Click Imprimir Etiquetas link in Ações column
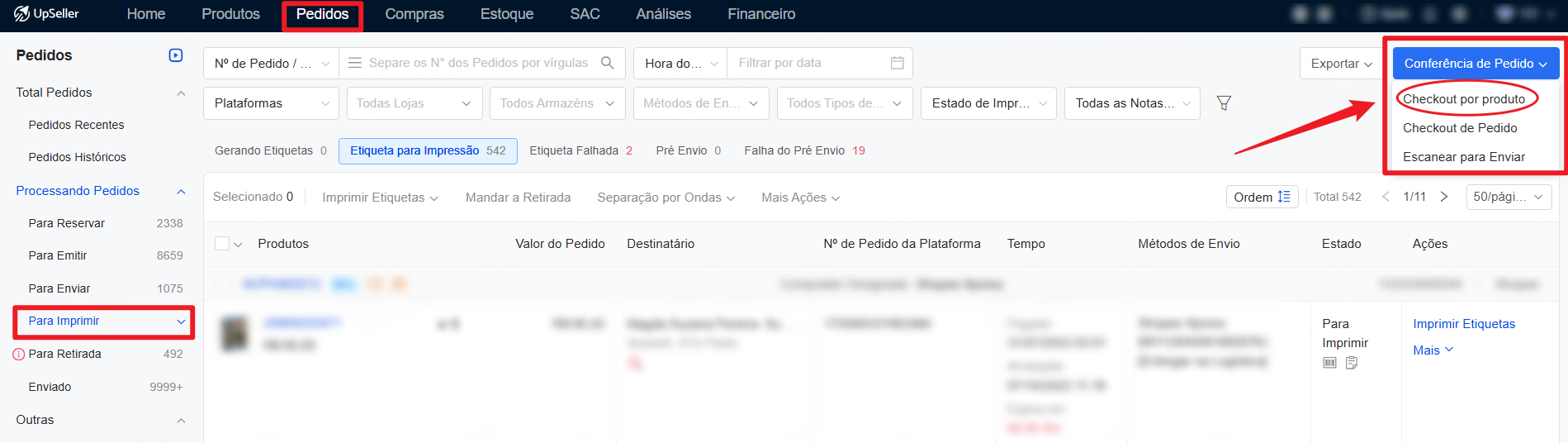The width and height of the screenshot is (1568, 443). 1463,324
